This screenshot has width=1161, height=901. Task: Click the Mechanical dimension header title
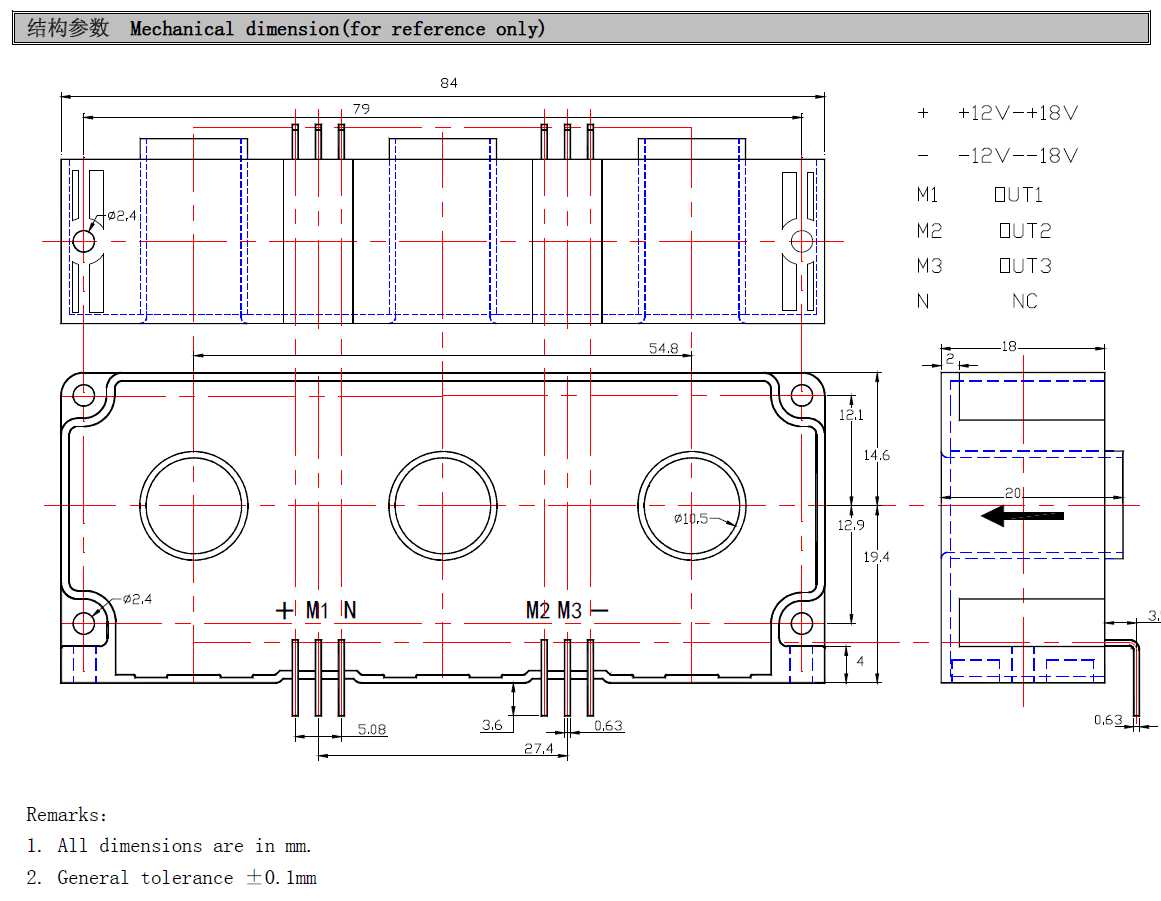pos(338,28)
